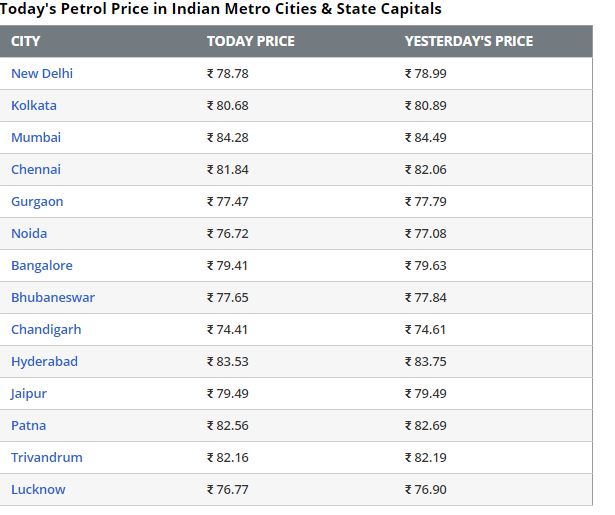615x515 pixels.
Task: Click Mumbai's yesterday price ₹ 84.49
Action: pos(426,137)
